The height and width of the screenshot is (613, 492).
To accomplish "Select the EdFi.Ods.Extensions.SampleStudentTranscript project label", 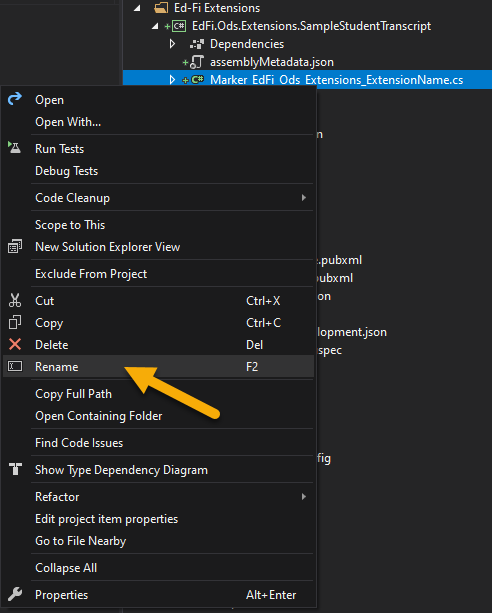I will (311, 26).
